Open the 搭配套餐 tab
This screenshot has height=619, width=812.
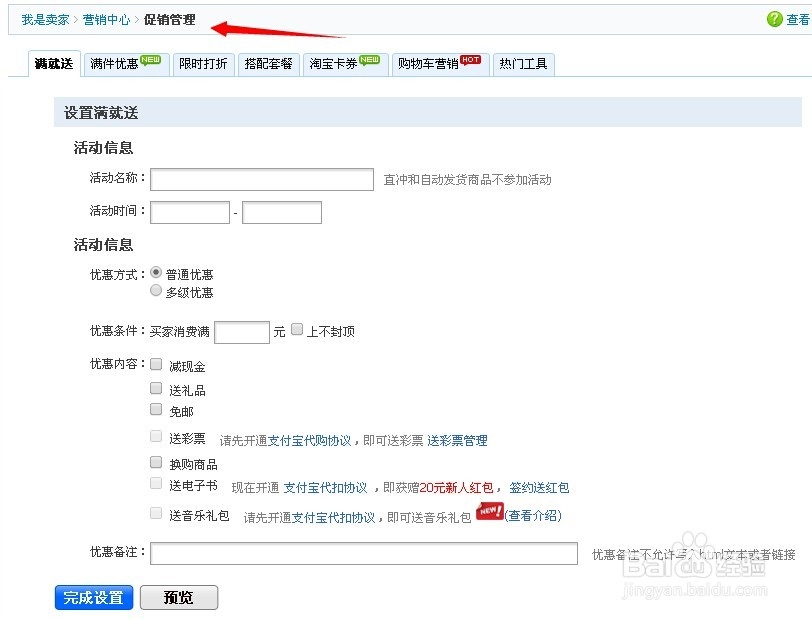pyautogui.click(x=269, y=63)
